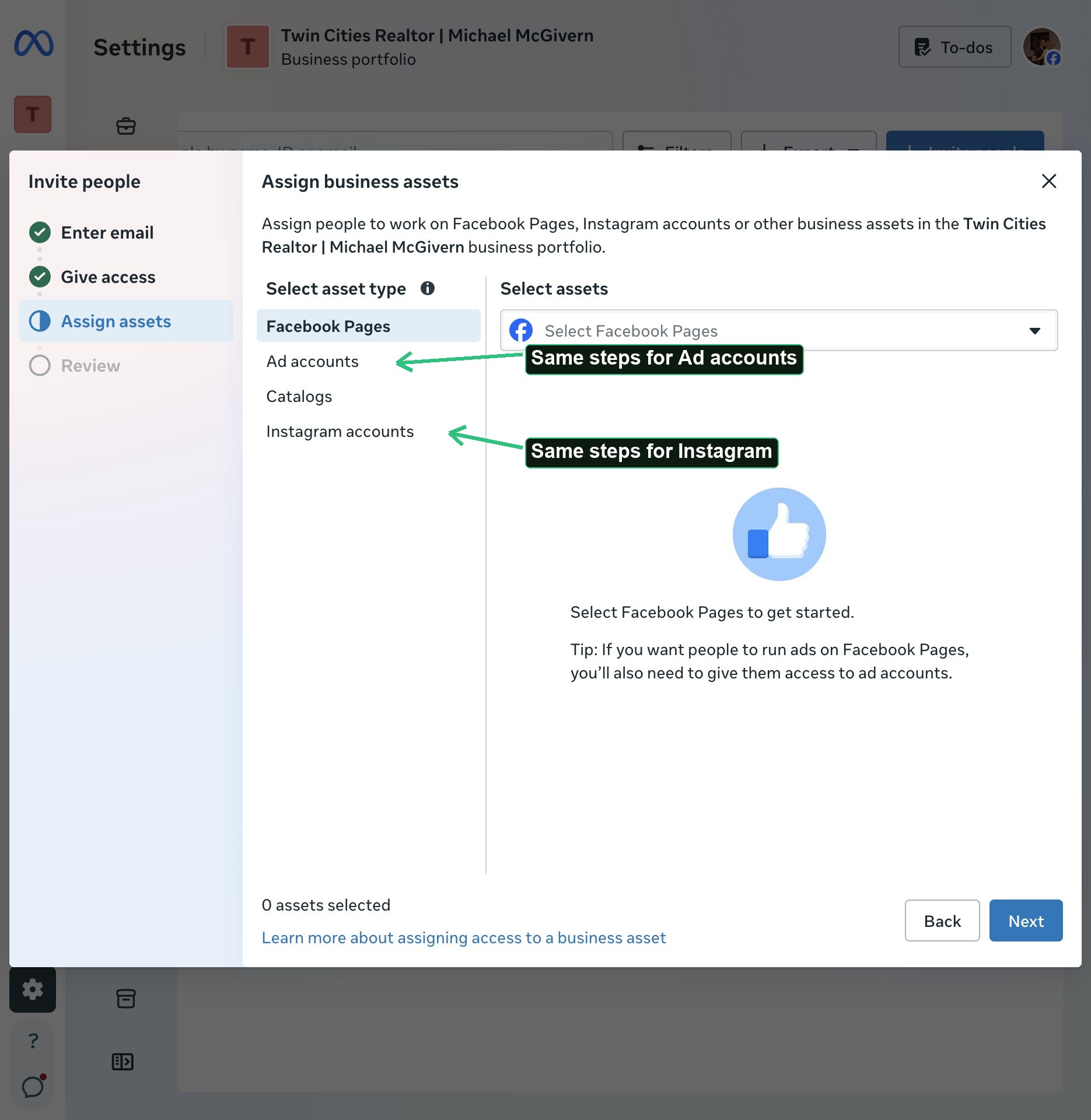Click the briefcase icon in the sidebar

coord(126,126)
